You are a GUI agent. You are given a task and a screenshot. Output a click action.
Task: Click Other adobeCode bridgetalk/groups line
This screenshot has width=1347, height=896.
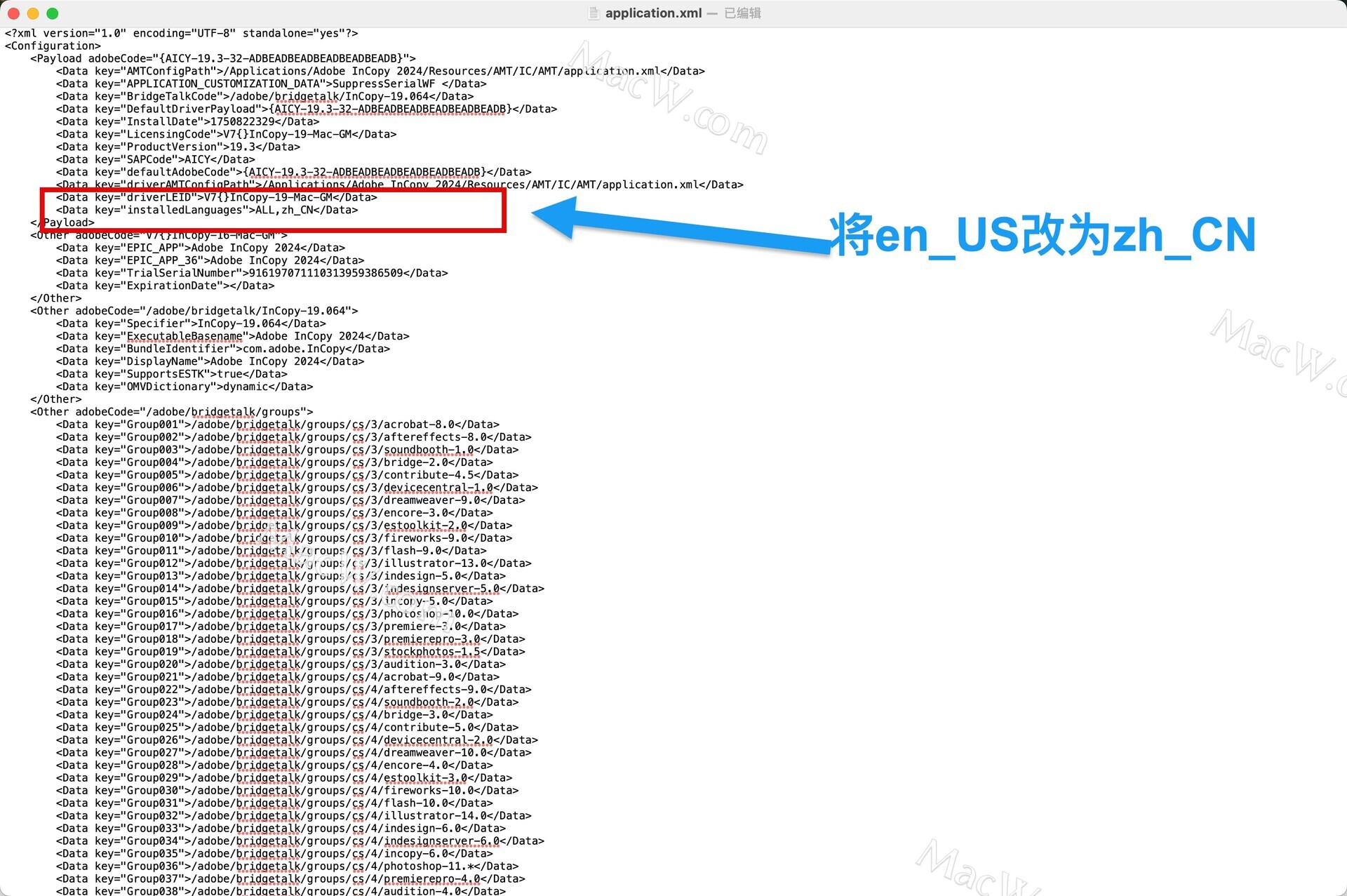172,412
